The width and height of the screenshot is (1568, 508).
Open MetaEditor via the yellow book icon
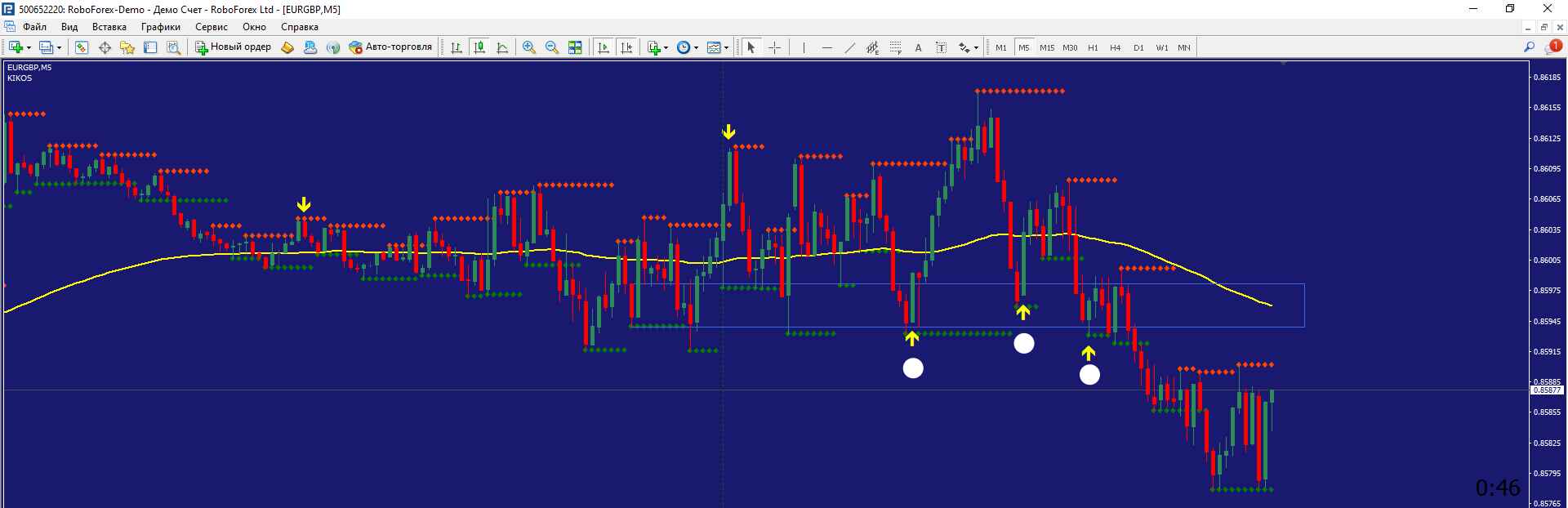(x=287, y=47)
